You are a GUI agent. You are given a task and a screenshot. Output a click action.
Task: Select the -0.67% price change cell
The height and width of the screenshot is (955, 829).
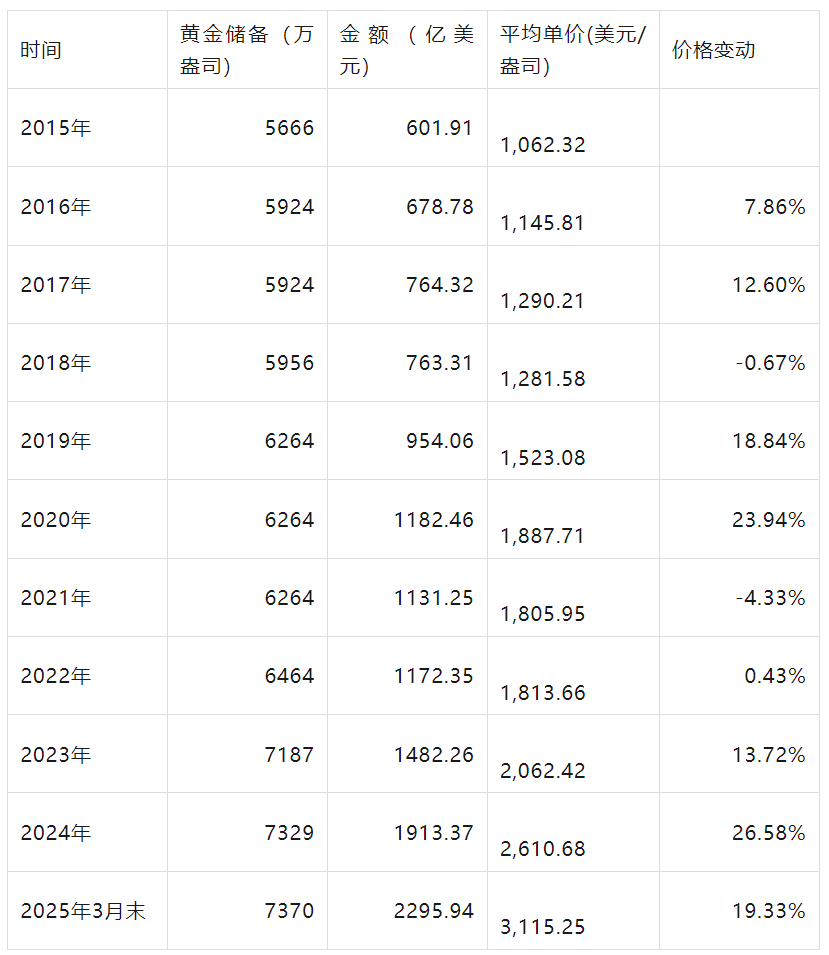tap(739, 362)
